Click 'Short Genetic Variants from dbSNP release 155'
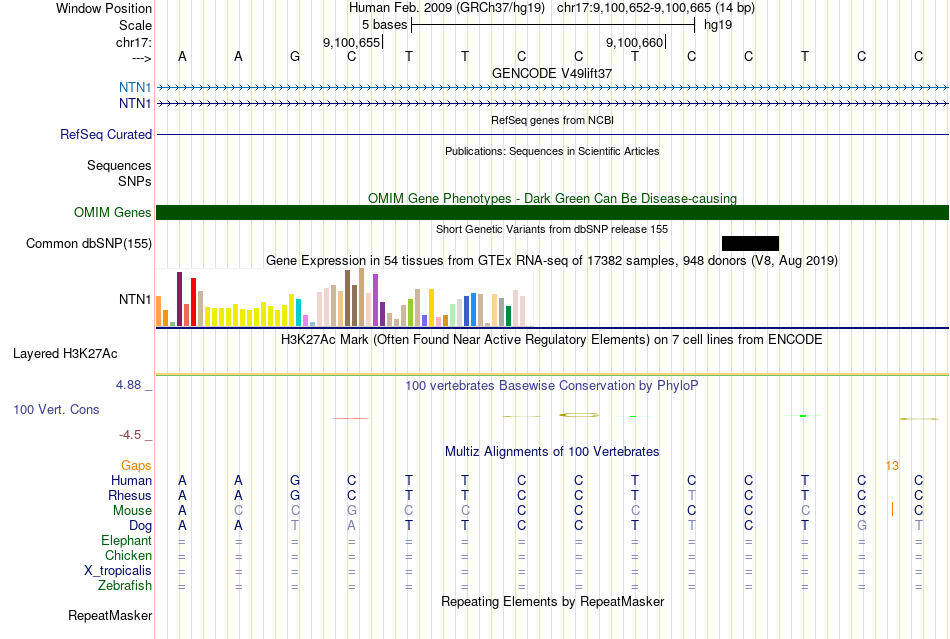The height and width of the screenshot is (639, 950). tap(552, 229)
